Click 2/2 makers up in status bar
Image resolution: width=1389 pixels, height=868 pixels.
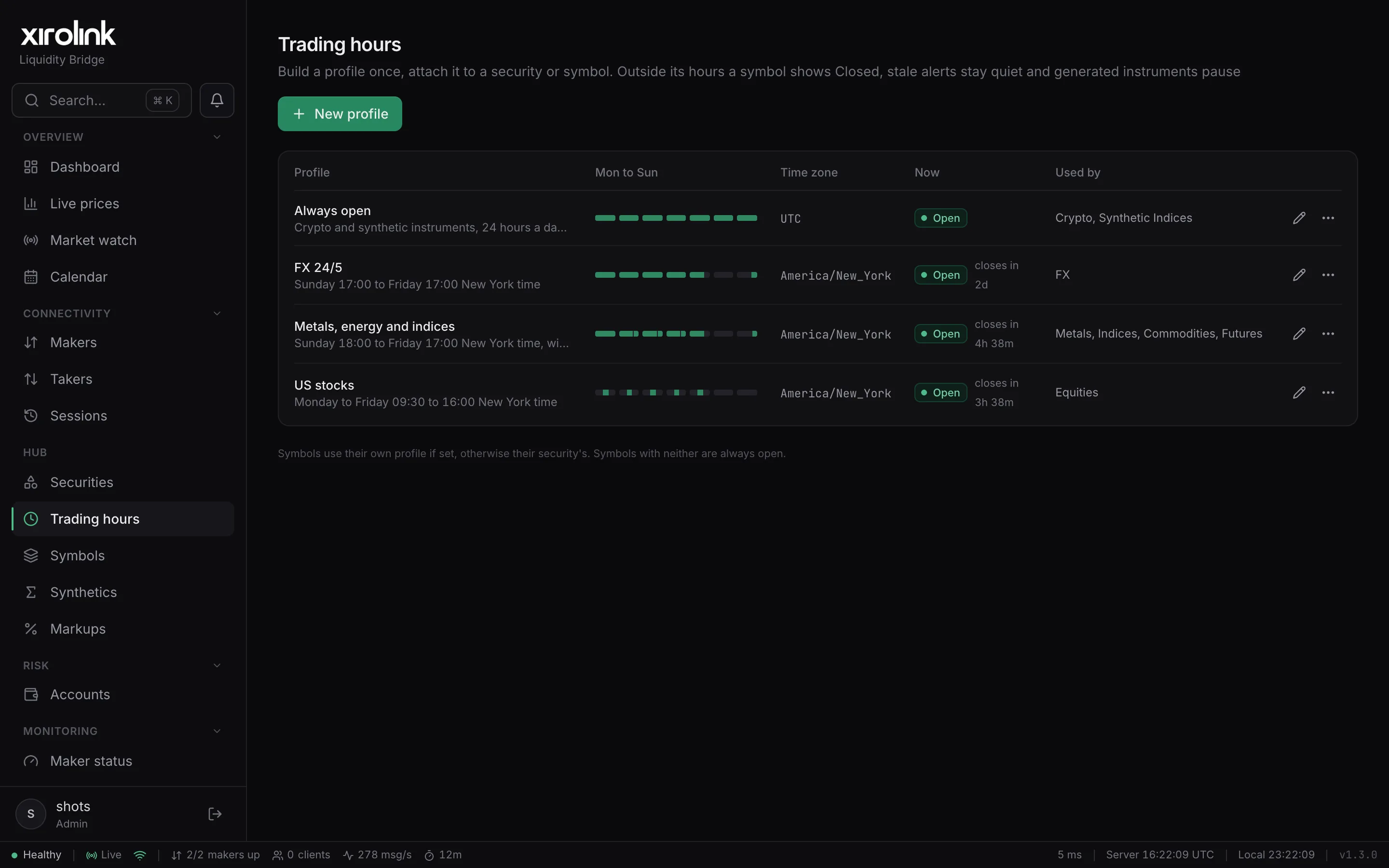(215, 855)
